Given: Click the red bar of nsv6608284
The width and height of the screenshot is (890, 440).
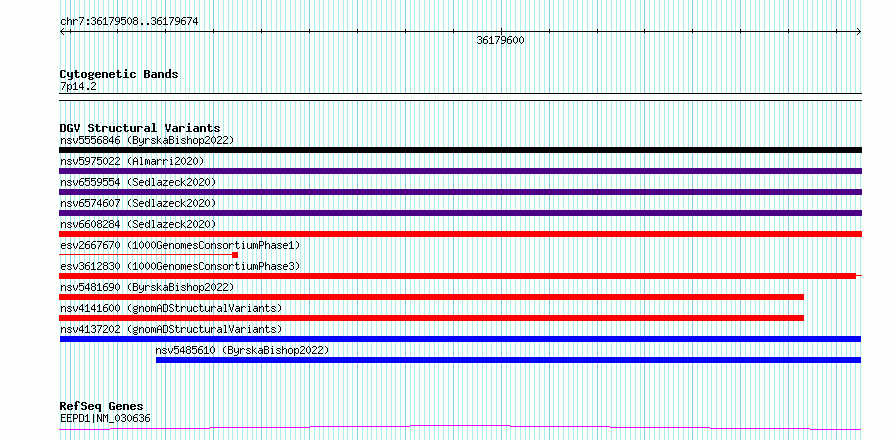Looking at the screenshot, I should 460,234.
